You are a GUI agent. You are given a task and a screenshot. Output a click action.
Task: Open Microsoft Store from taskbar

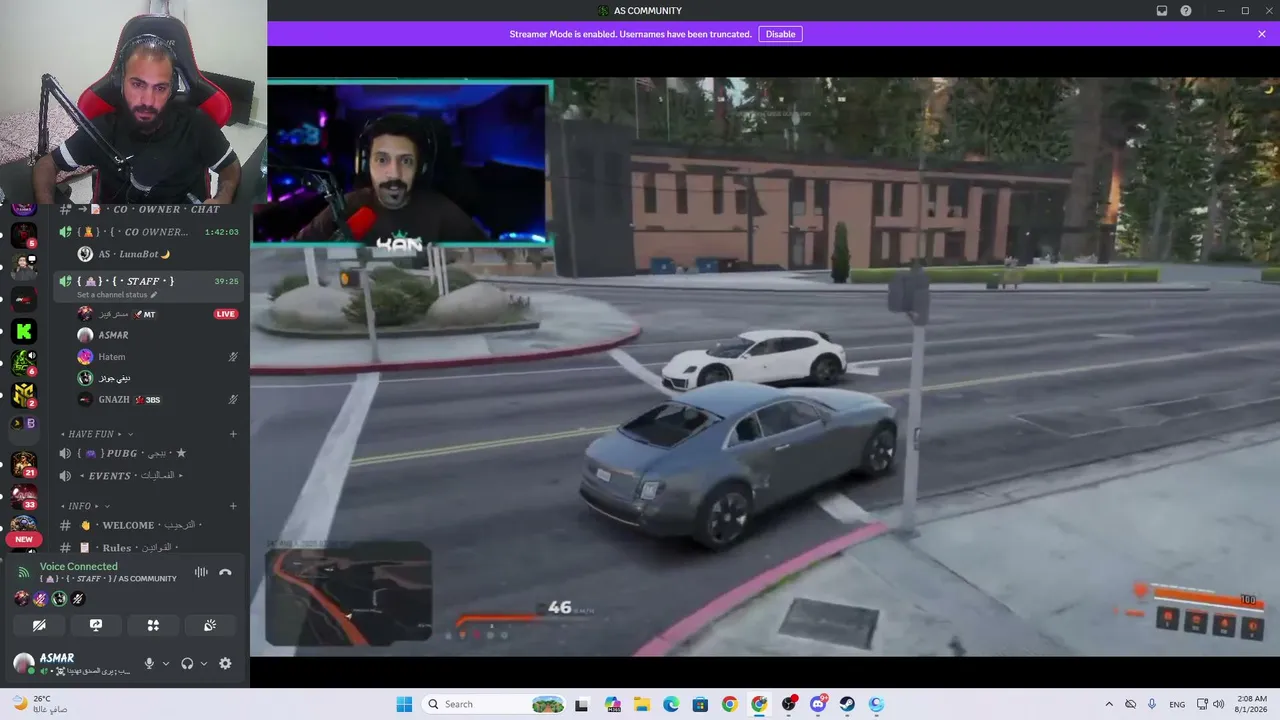point(700,704)
